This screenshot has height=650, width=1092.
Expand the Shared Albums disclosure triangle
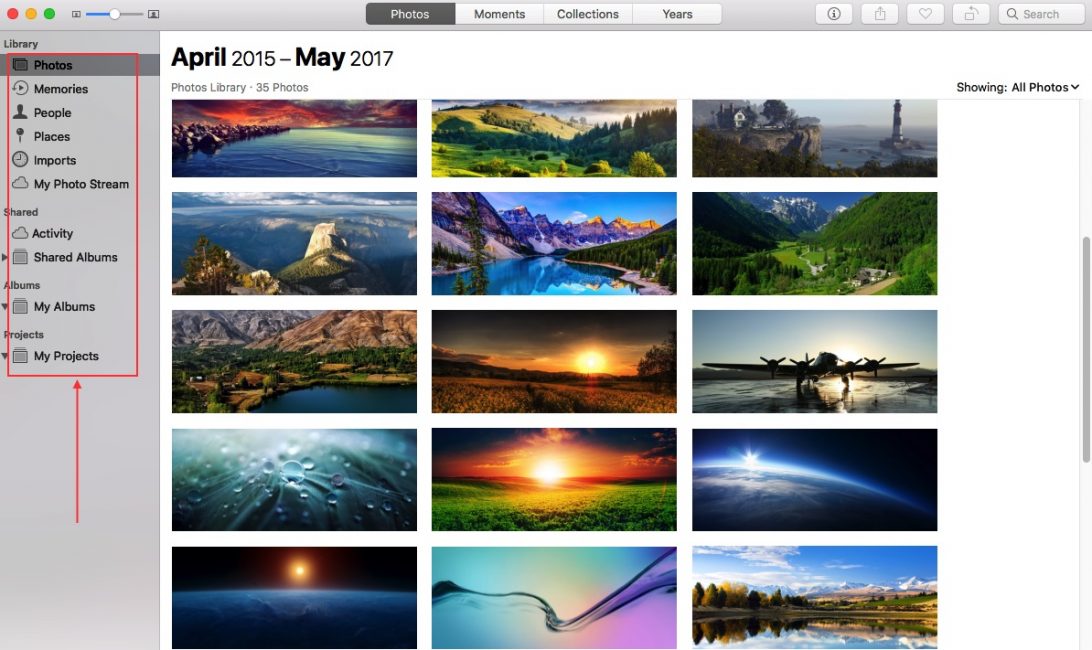coord(5,257)
